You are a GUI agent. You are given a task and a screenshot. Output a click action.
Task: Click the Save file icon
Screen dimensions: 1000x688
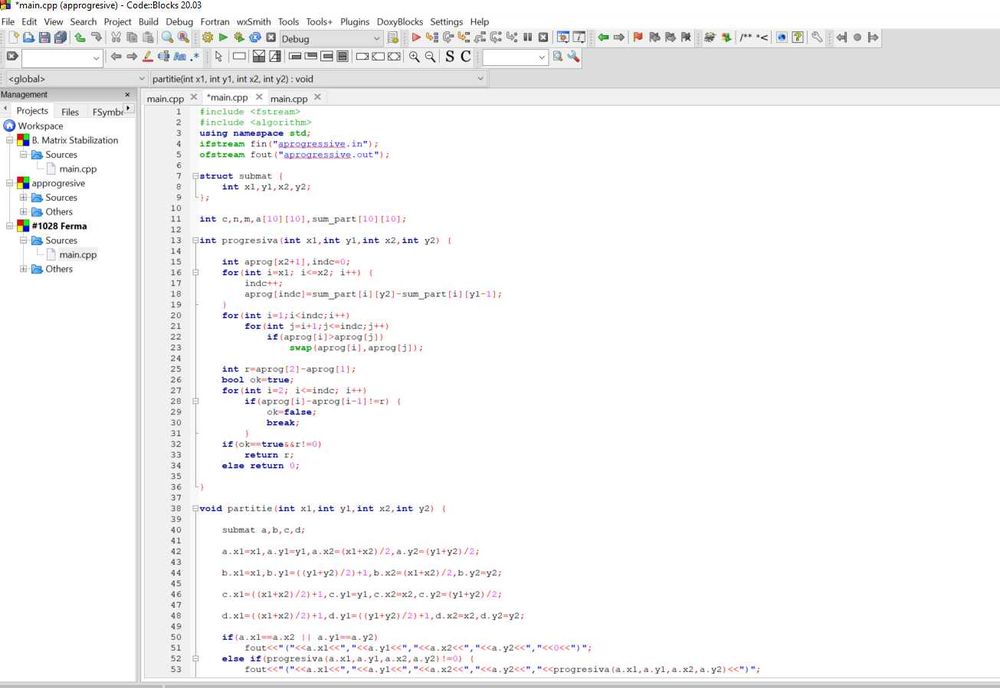(44, 38)
